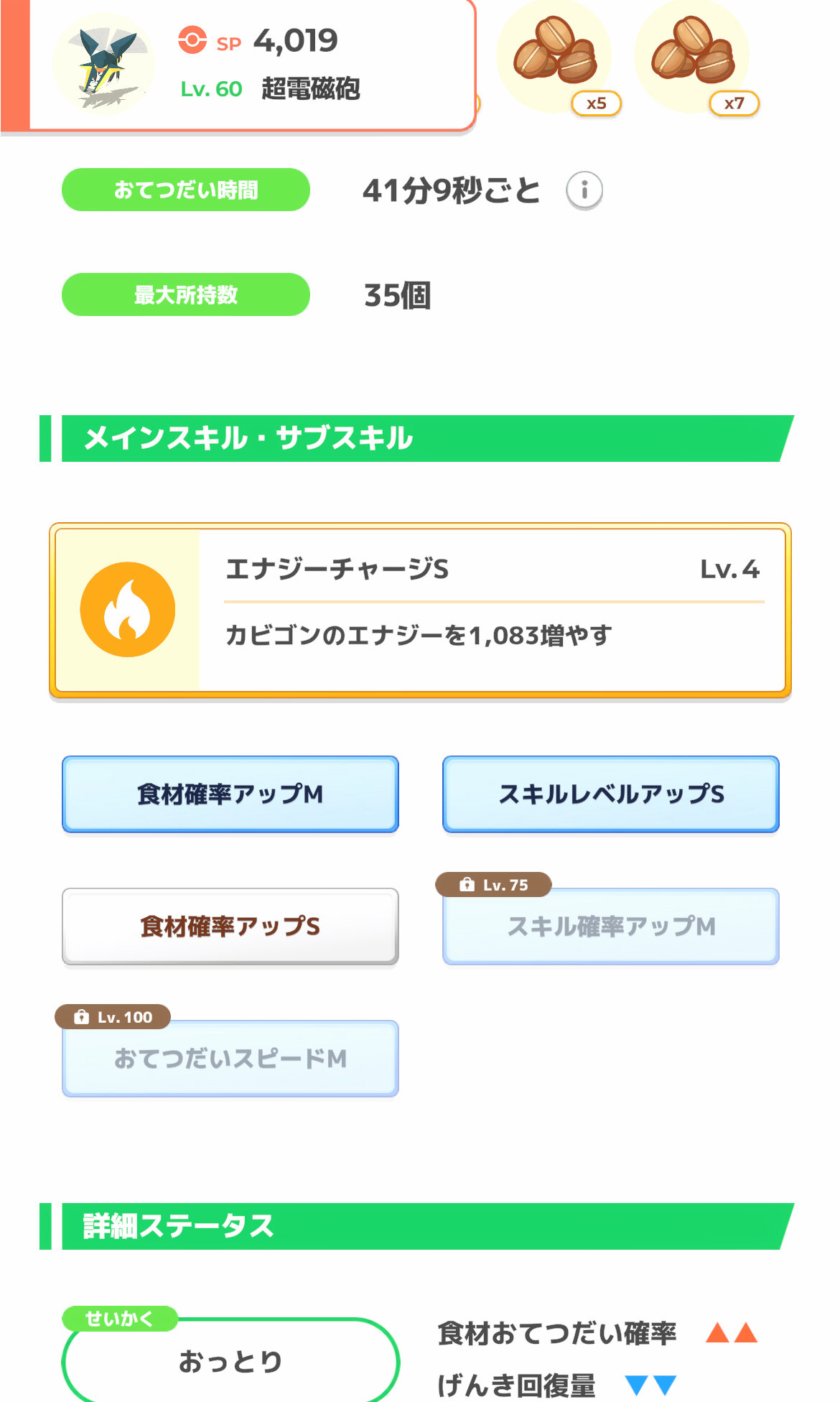This screenshot has height=1402, width=840.
Task: Tap the おっとり nature box
Action: tap(230, 1361)
